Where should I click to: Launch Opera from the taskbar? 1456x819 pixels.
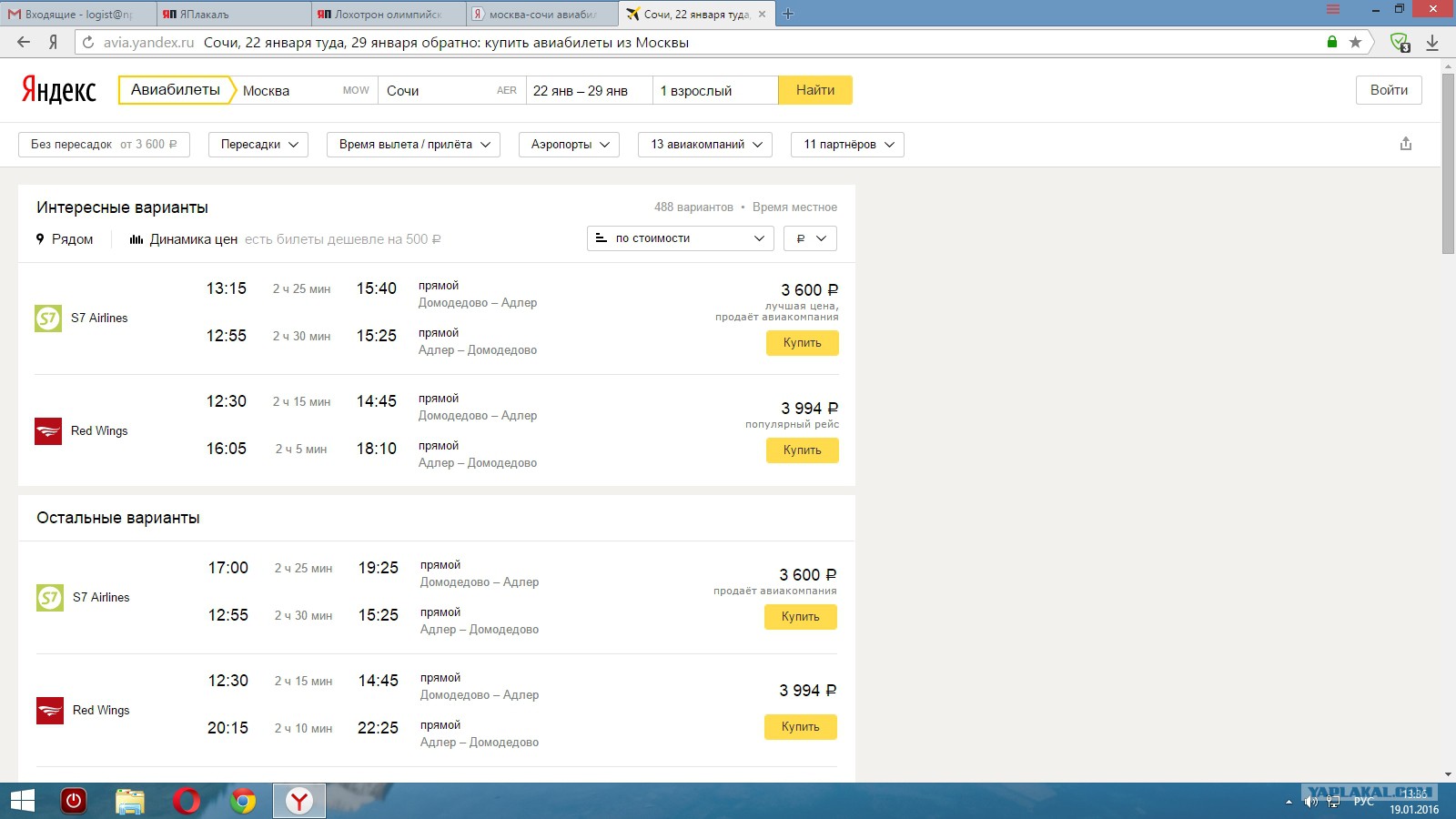click(187, 801)
